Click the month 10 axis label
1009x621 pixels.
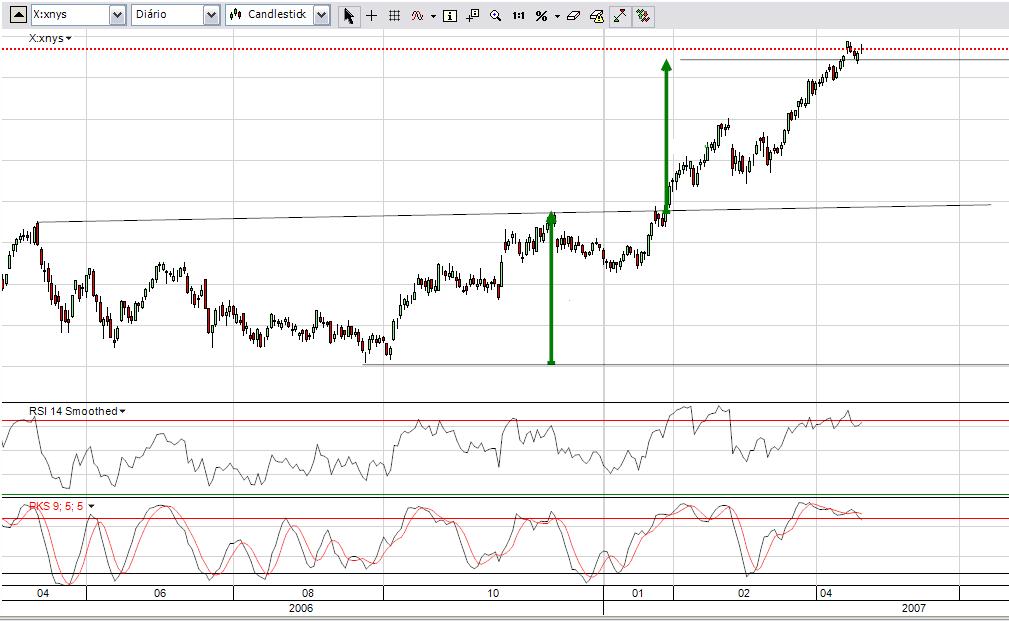pos(492,593)
